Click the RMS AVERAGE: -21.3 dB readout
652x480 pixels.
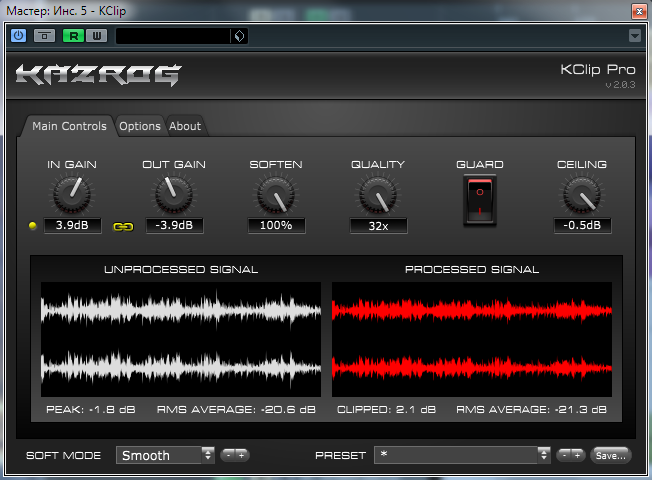click(531, 410)
